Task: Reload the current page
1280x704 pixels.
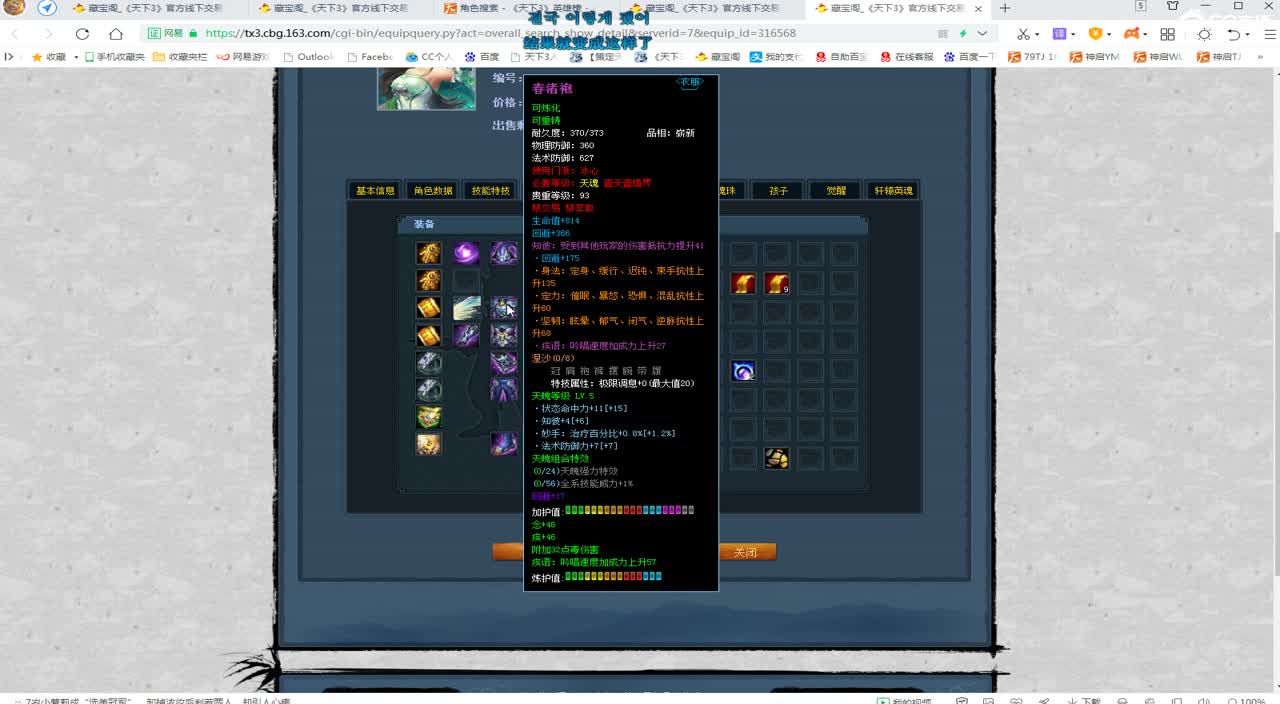Action: click(83, 33)
